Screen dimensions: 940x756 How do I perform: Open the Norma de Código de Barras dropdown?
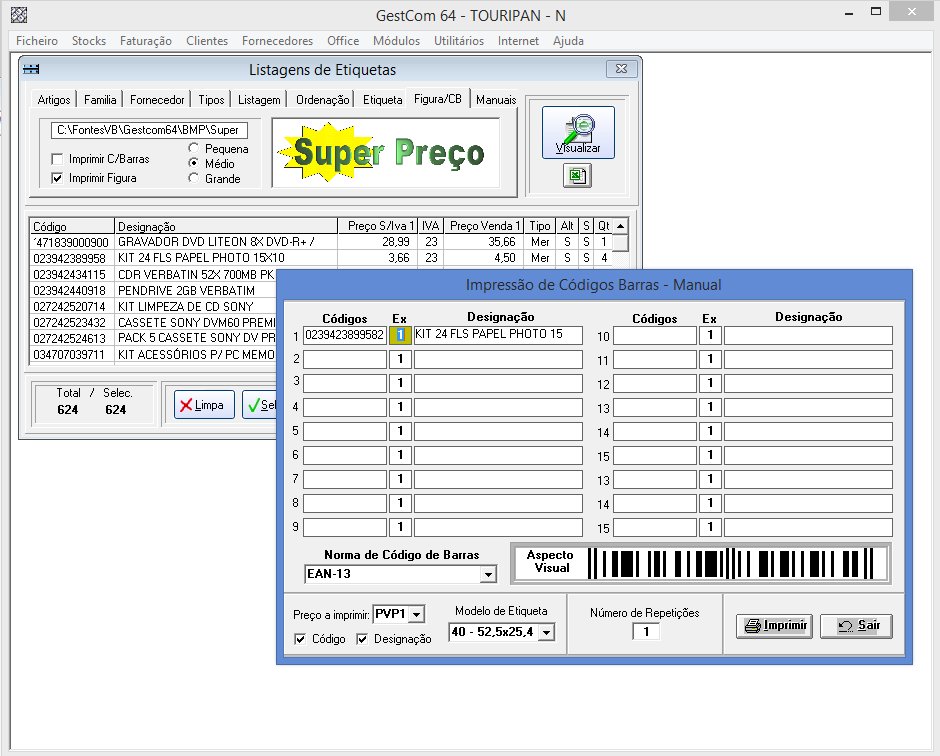(x=488, y=575)
